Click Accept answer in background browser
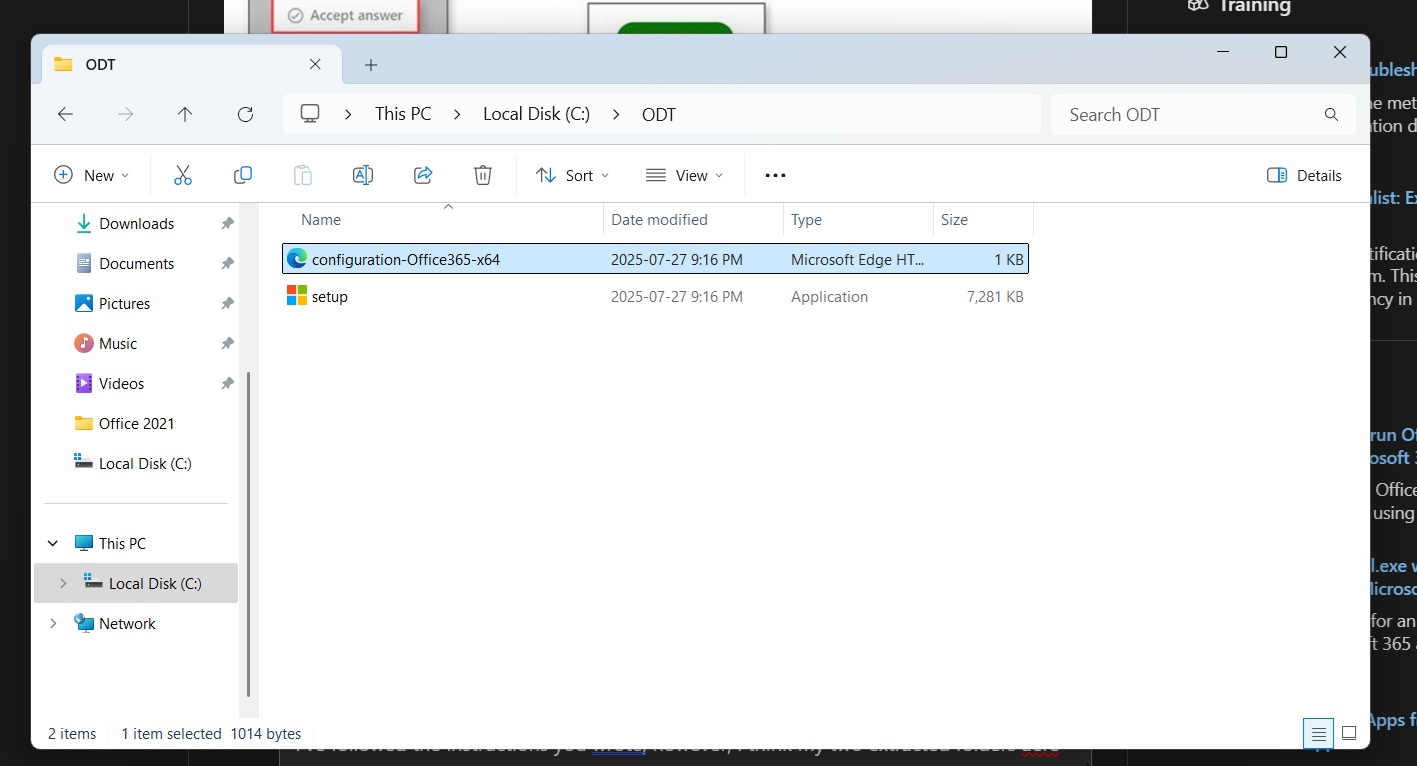 tap(345, 16)
